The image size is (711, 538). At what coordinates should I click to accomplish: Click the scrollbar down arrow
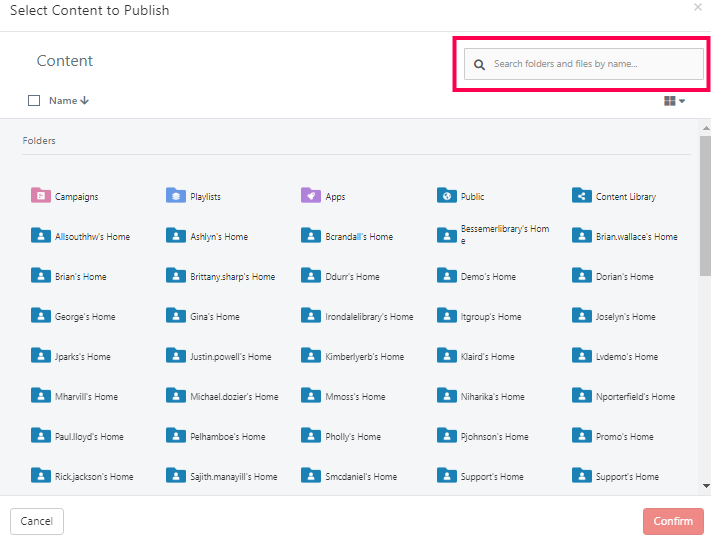pyautogui.click(x=706, y=486)
